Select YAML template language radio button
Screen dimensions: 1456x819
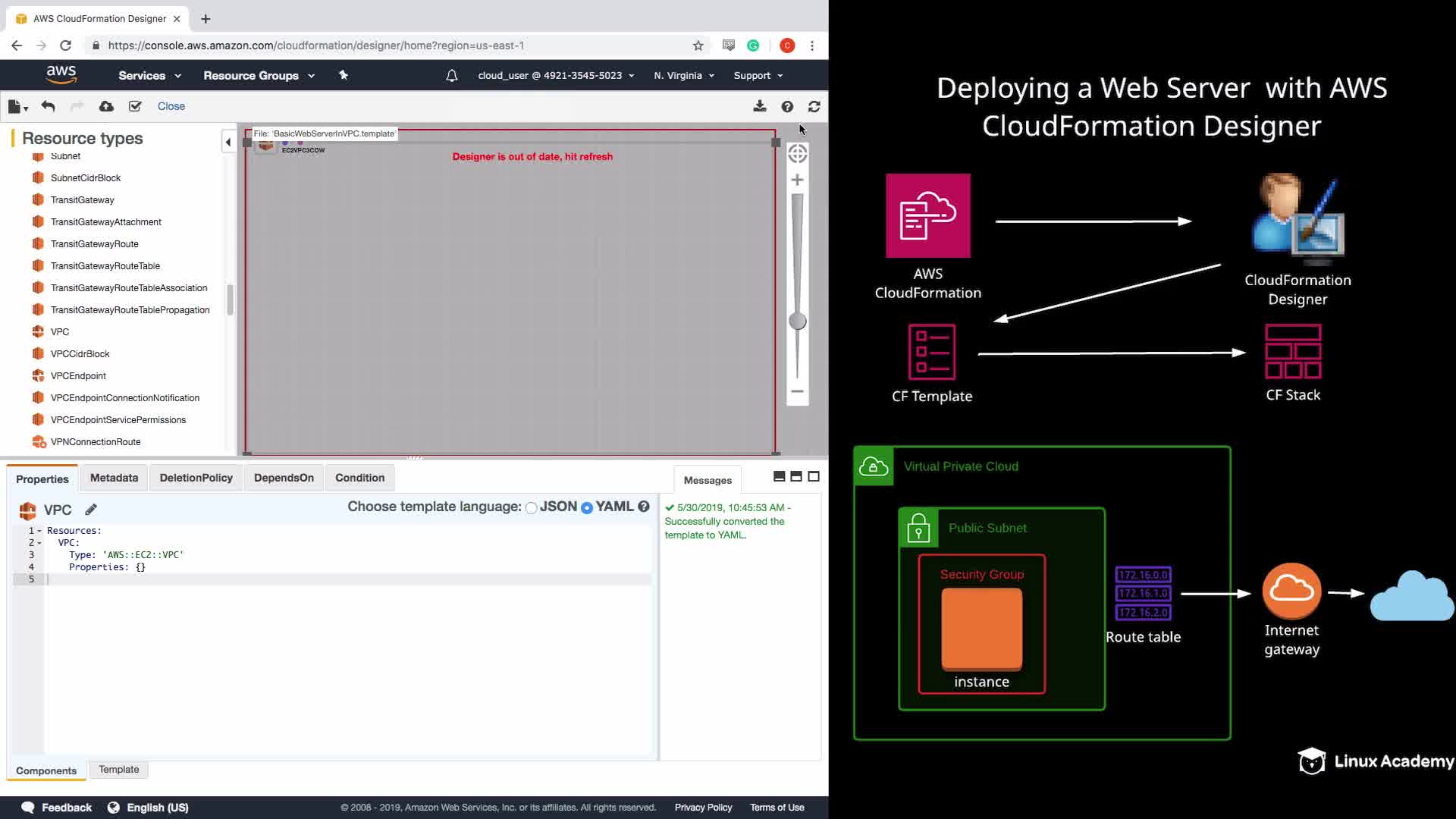click(586, 508)
